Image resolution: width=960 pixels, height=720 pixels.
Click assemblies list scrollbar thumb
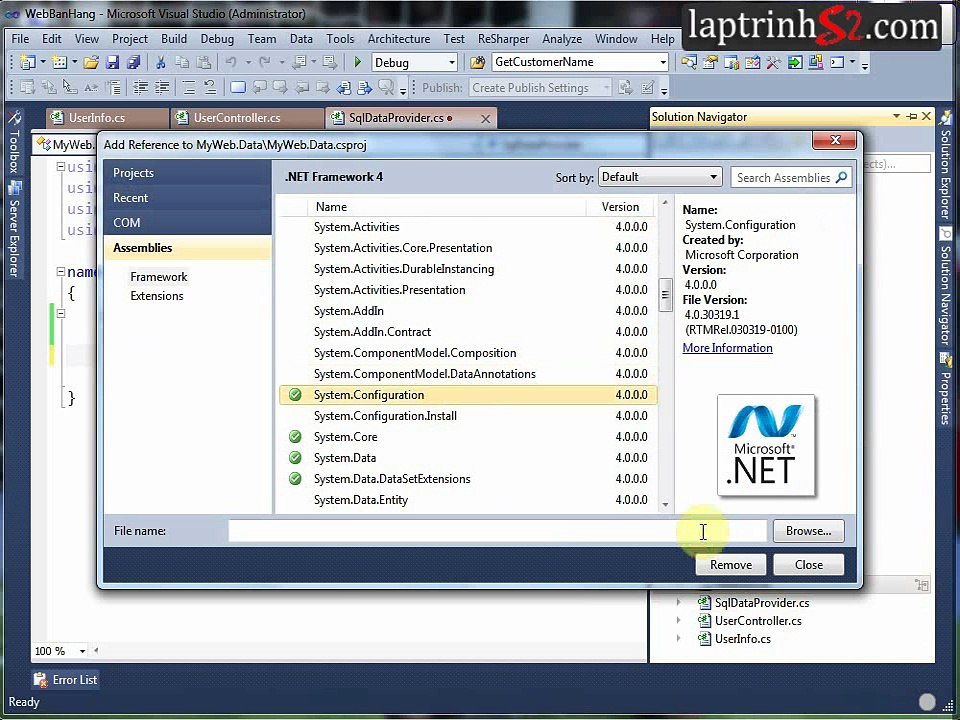pyautogui.click(x=665, y=295)
